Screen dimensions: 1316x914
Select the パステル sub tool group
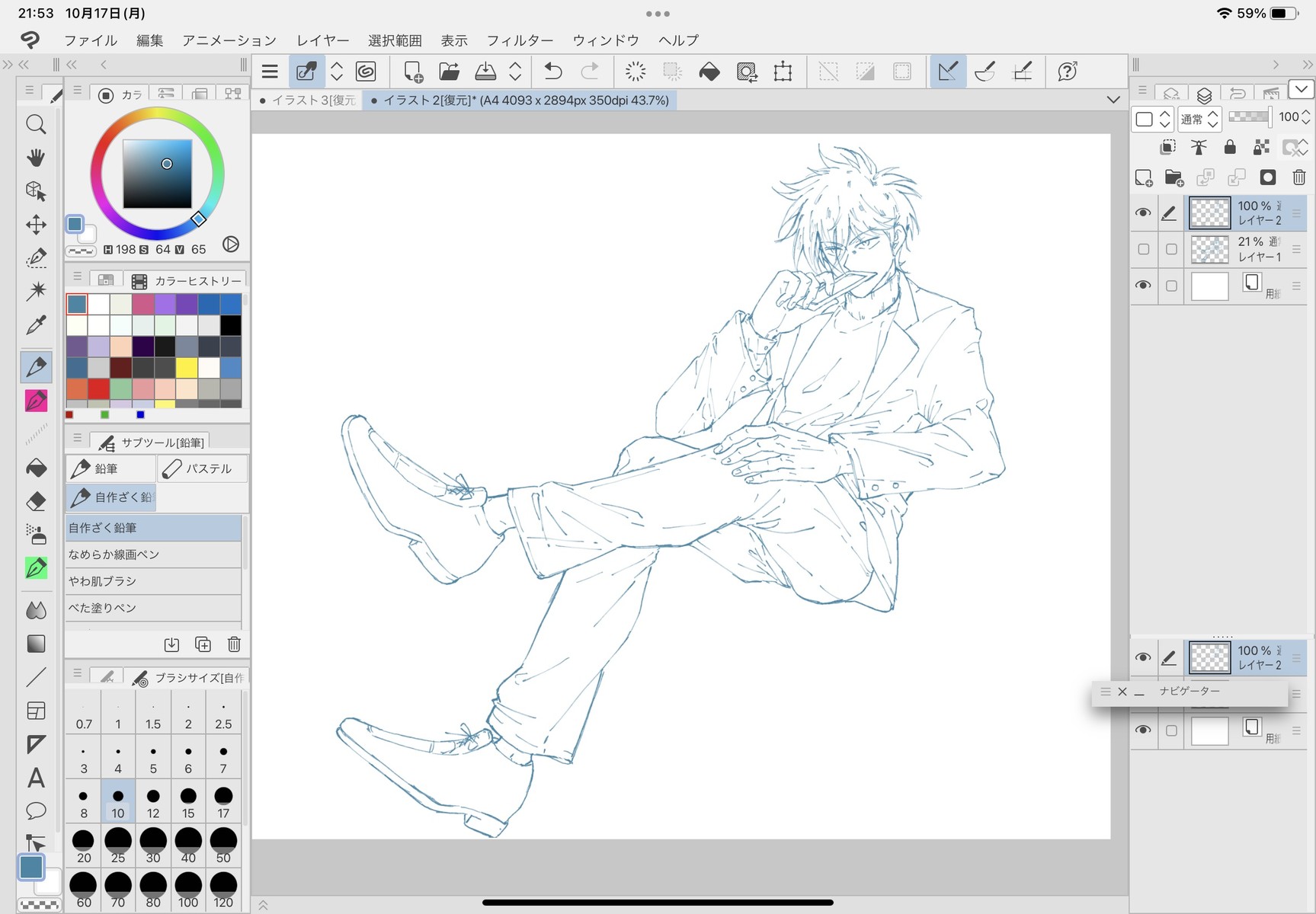(x=202, y=468)
